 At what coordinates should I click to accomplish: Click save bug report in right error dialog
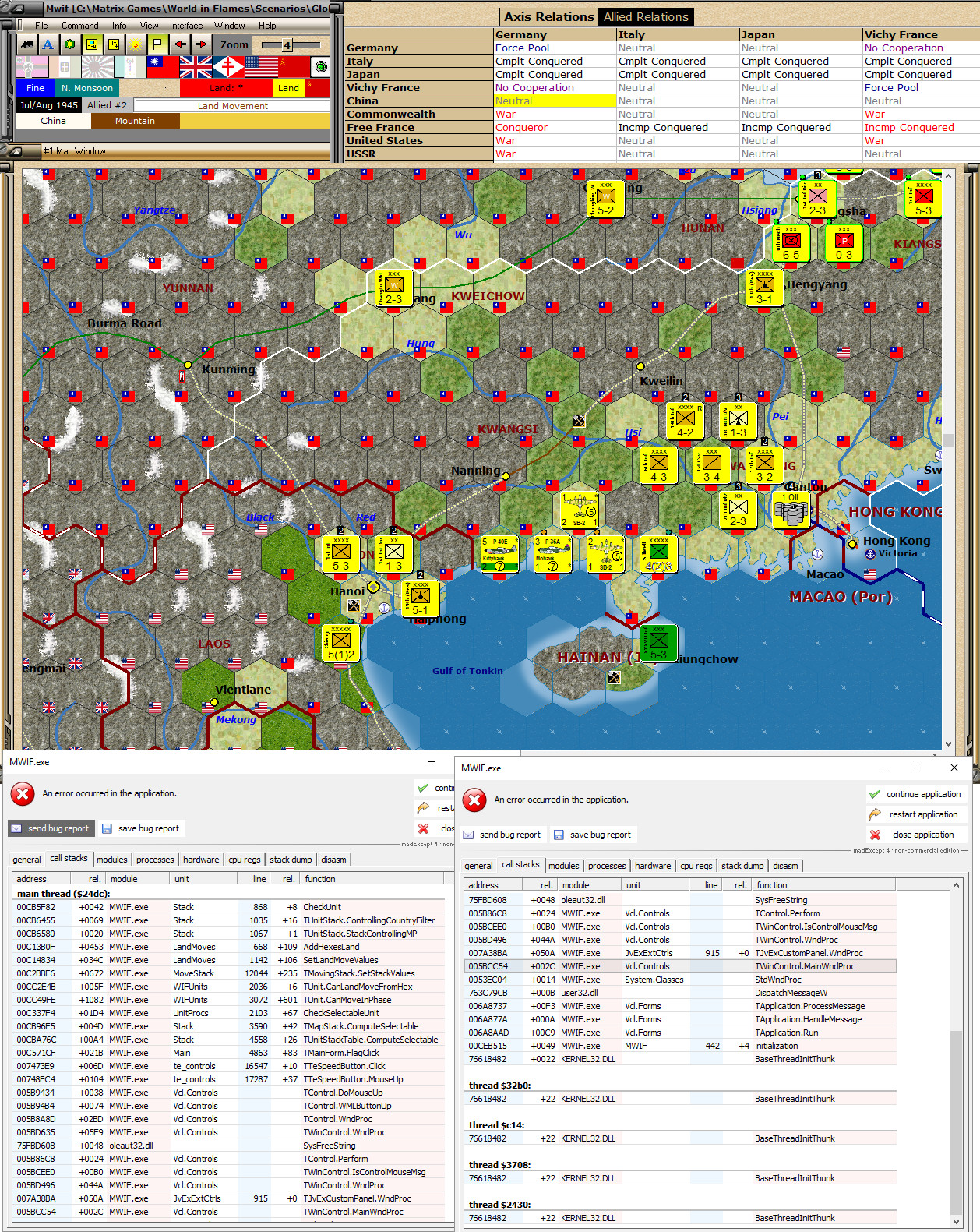click(x=593, y=835)
